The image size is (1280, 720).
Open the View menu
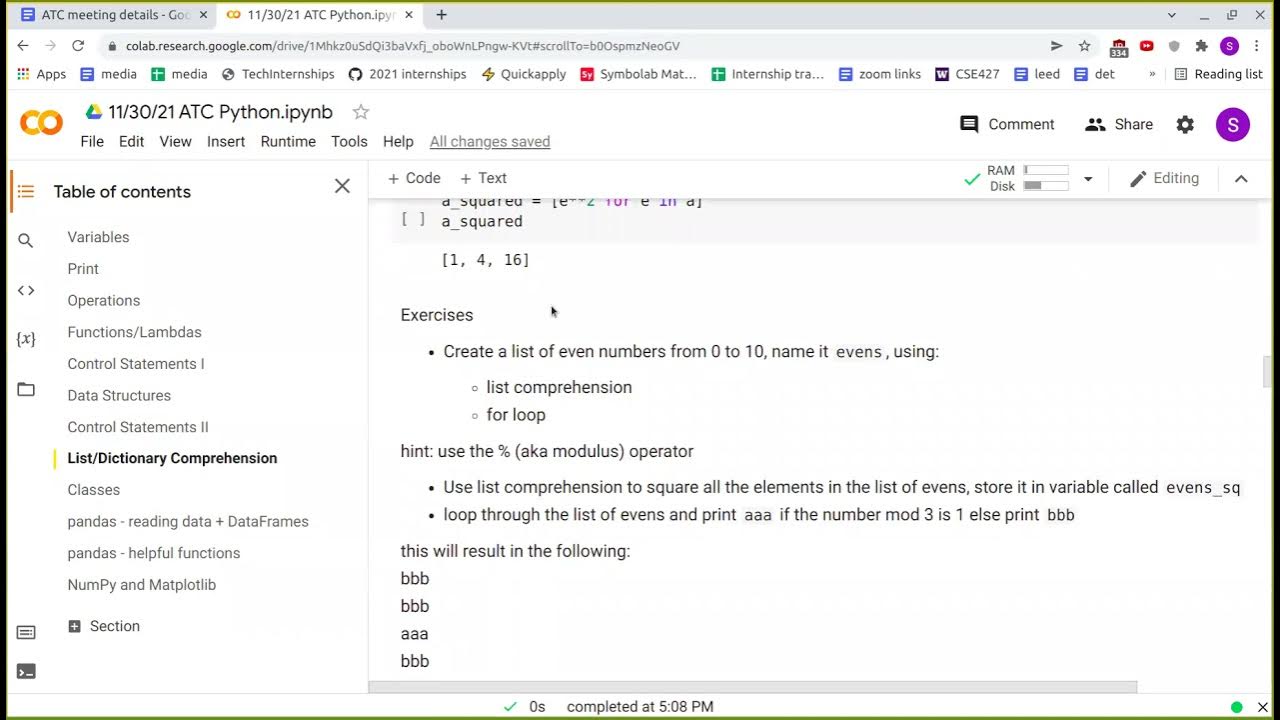[x=175, y=141]
